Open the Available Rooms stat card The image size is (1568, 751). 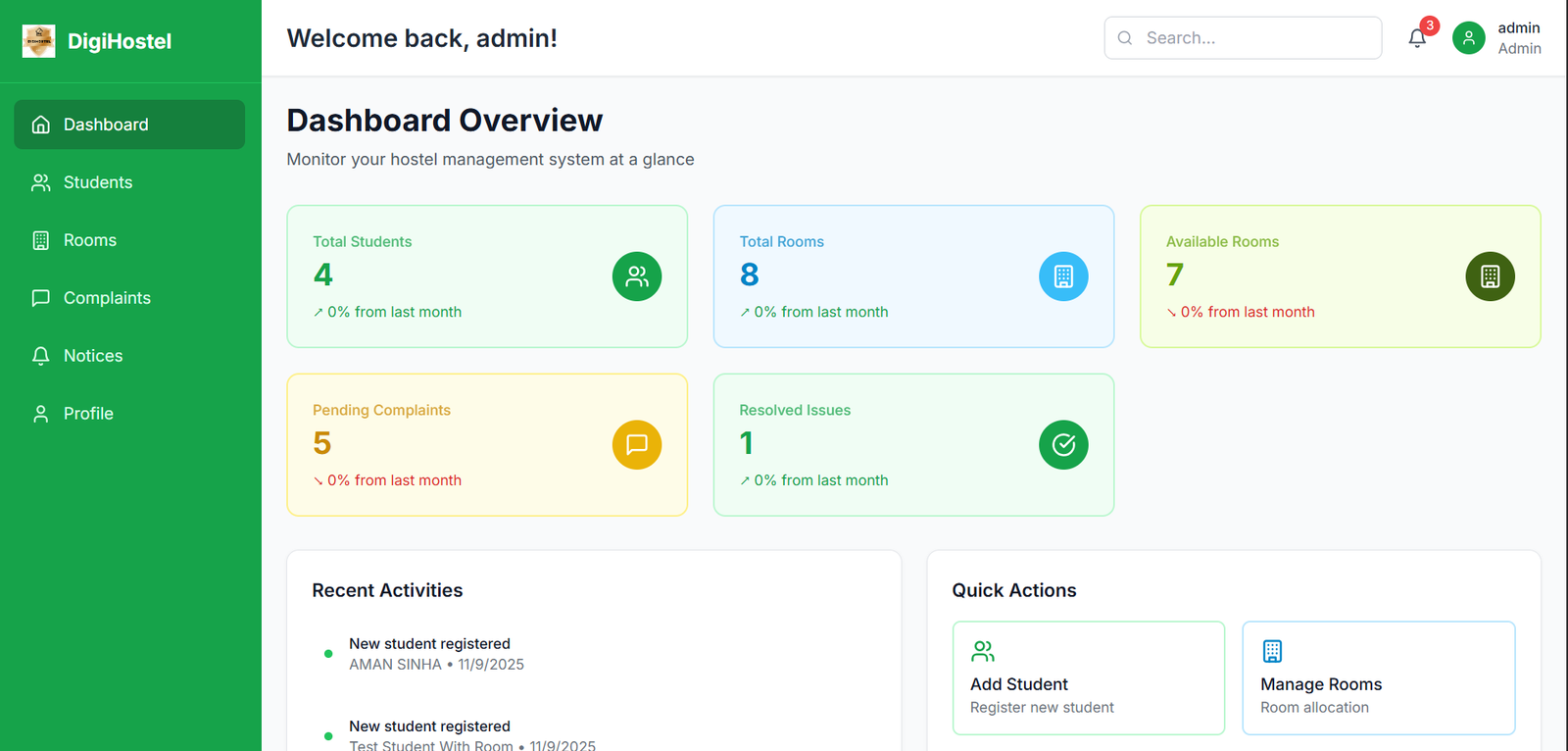[1341, 276]
